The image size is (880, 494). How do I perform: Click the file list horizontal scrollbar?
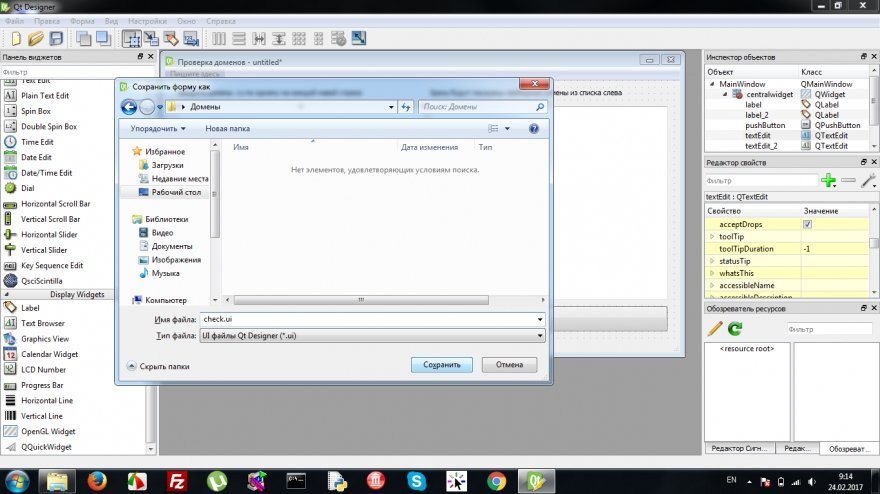click(361, 300)
